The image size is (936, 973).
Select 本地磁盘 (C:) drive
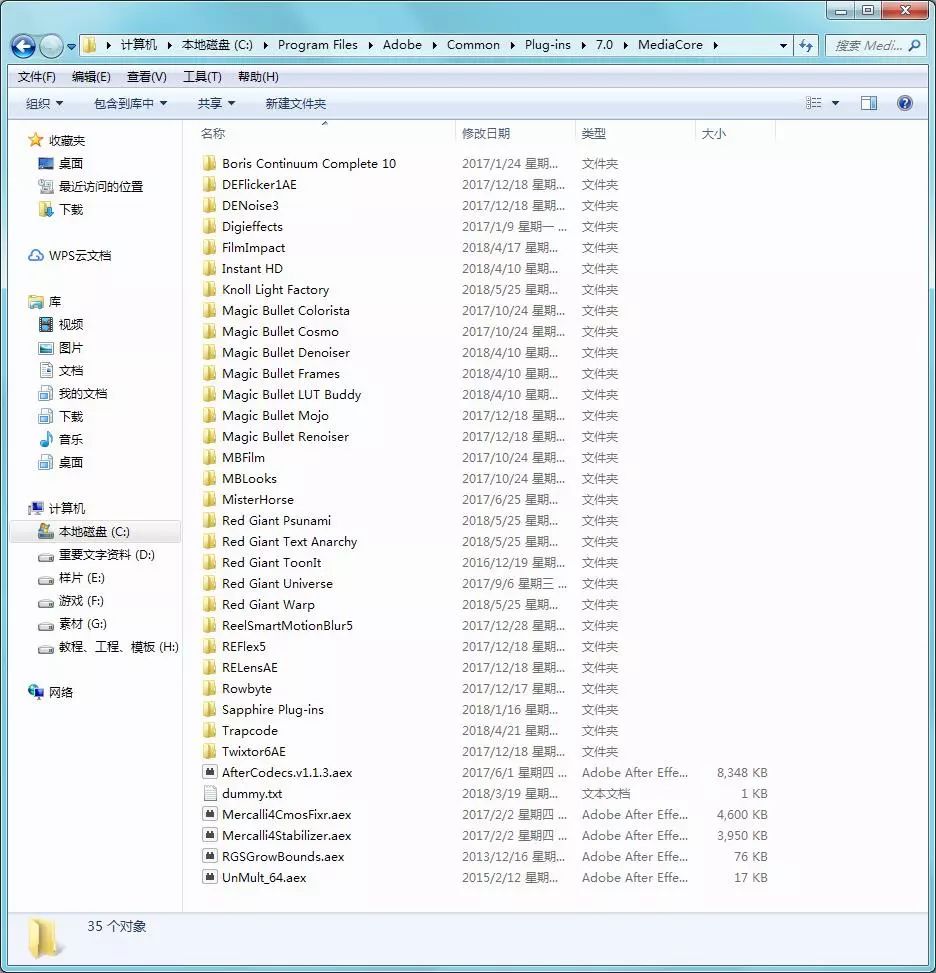tap(94, 532)
